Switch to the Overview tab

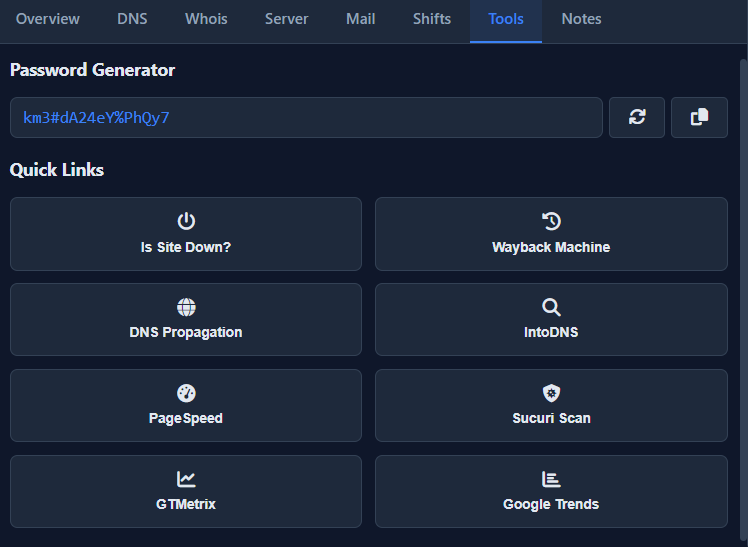click(47, 19)
